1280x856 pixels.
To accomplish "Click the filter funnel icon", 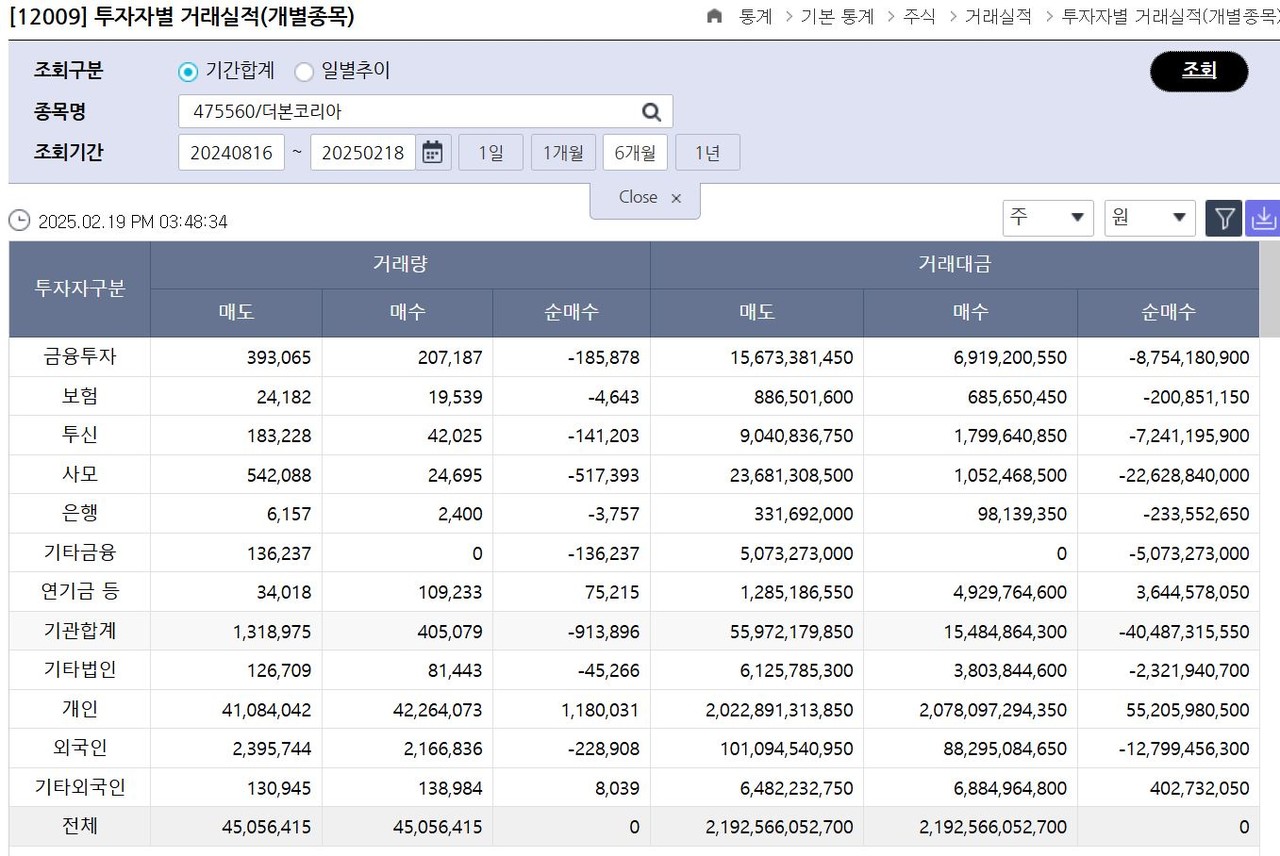I will tap(1224, 218).
